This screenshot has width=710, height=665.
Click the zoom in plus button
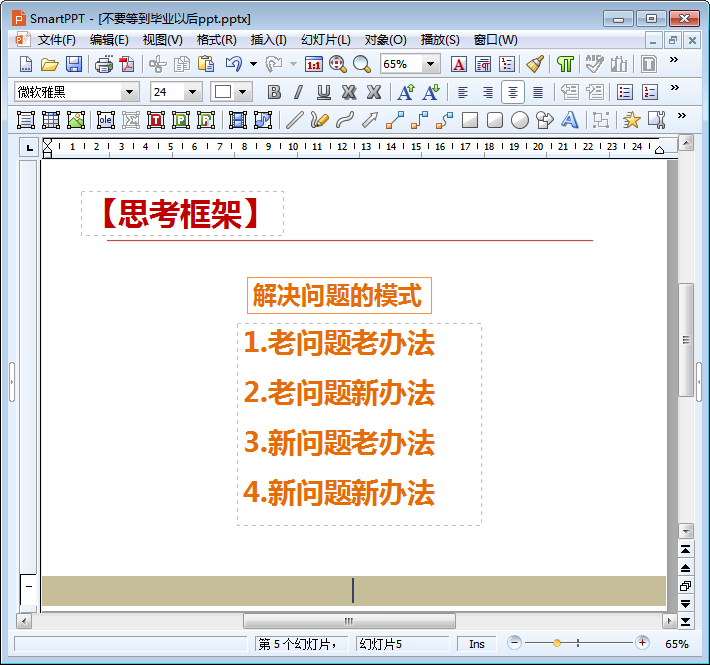[642, 642]
